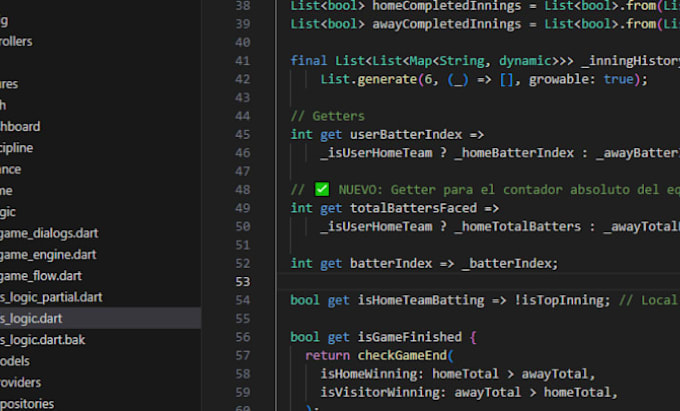Click the 'Map' type on line 41
Image resolution: width=680 pixels, height=411 pixels.
tap(420, 60)
